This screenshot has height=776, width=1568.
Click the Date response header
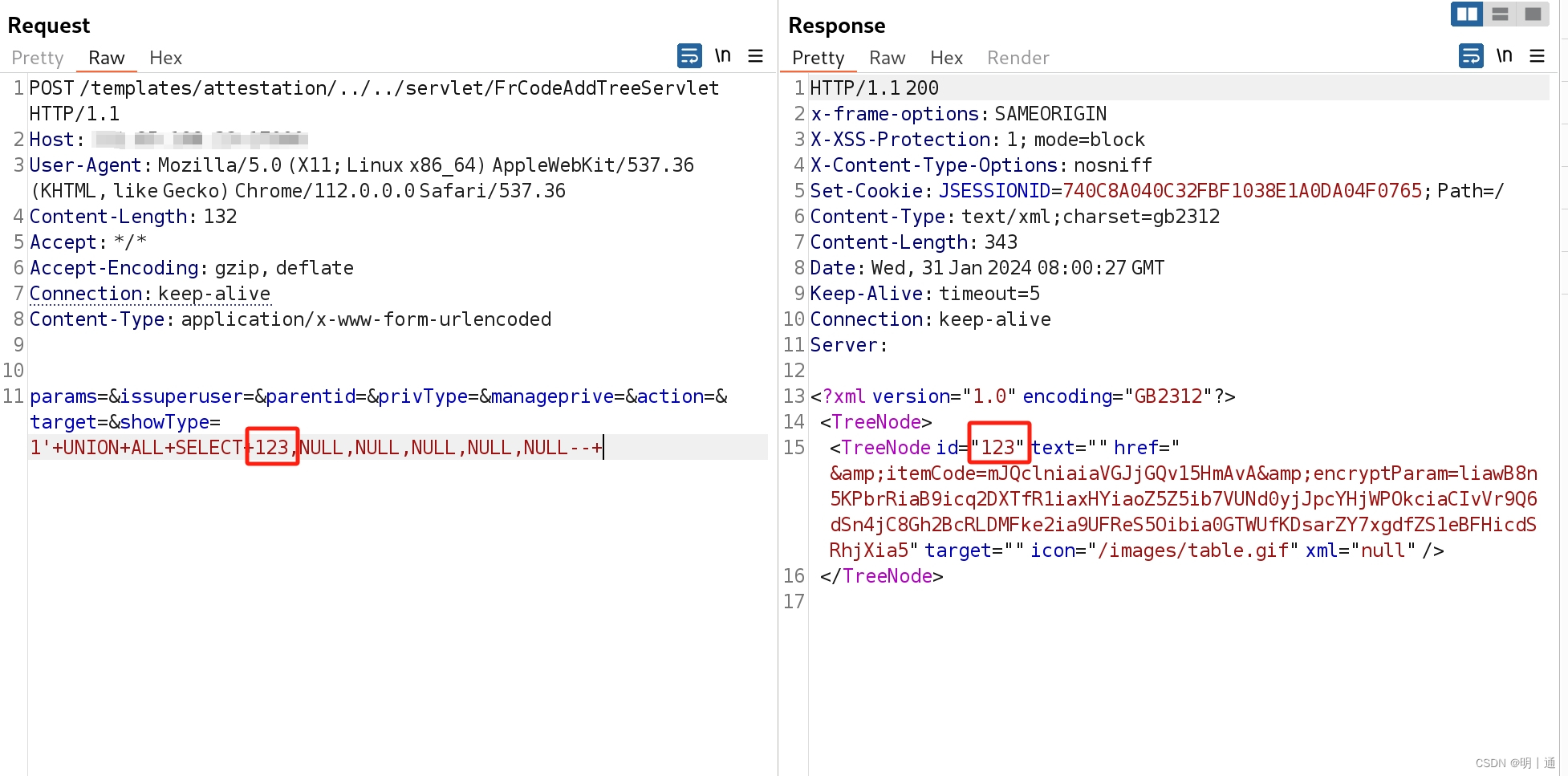tap(988, 268)
